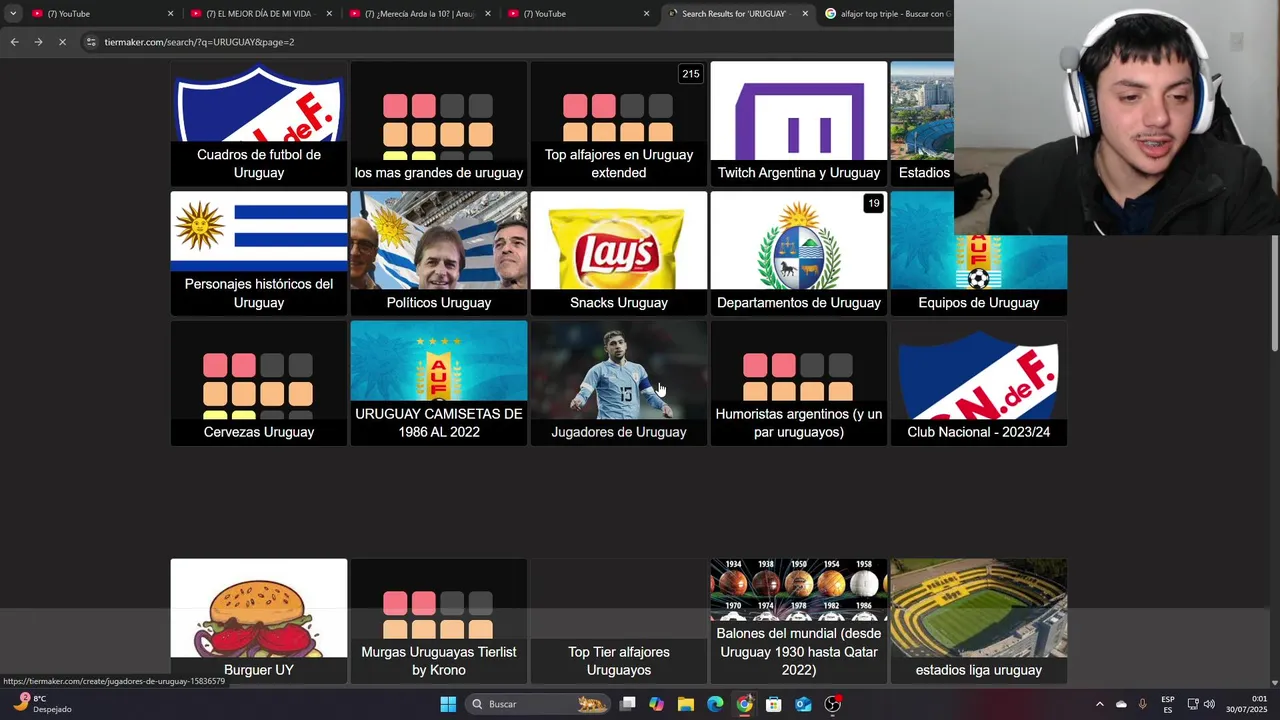Open Departamentos de Uruguay template
The image size is (1280, 720).
pos(799,254)
